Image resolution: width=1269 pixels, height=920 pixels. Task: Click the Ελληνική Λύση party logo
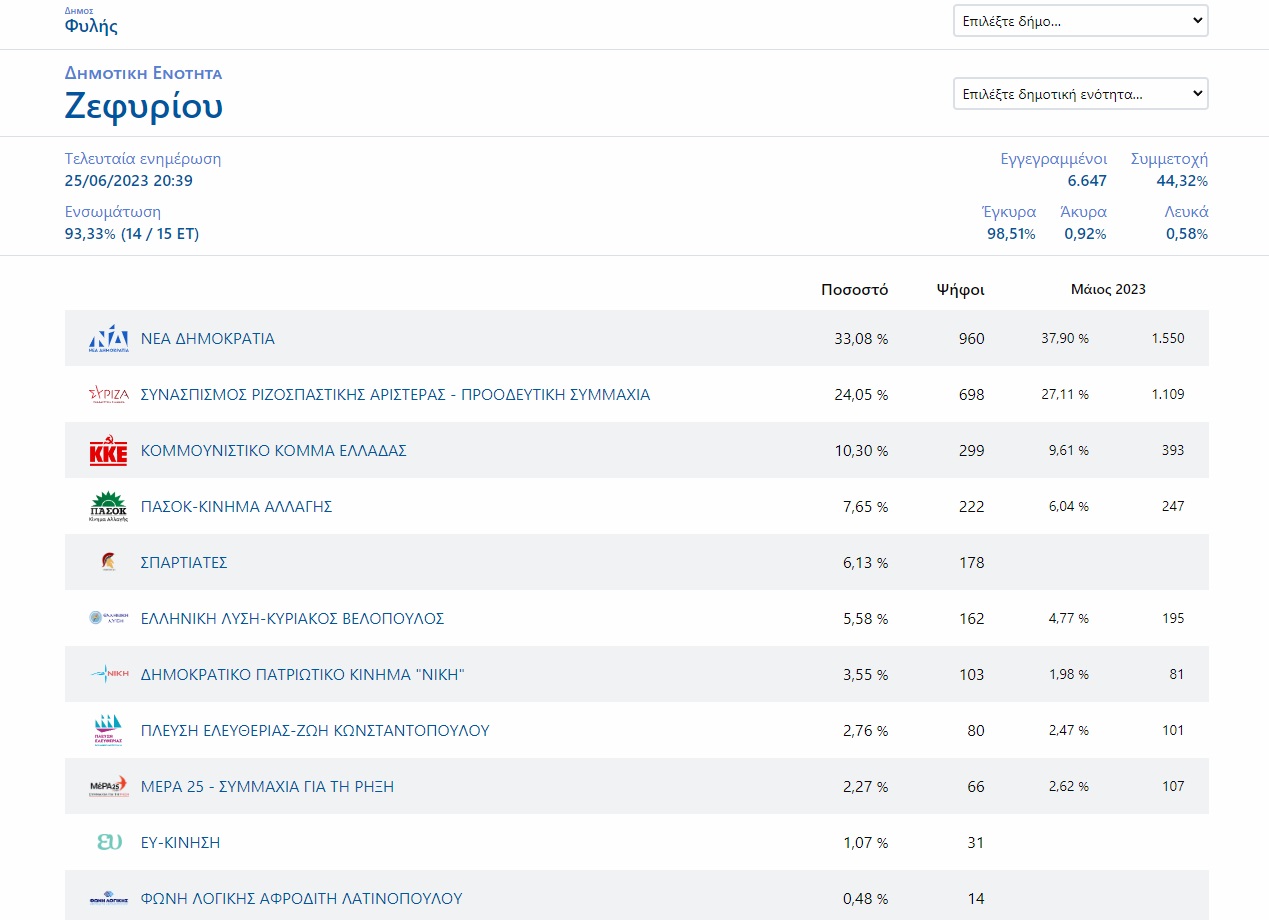click(108, 619)
